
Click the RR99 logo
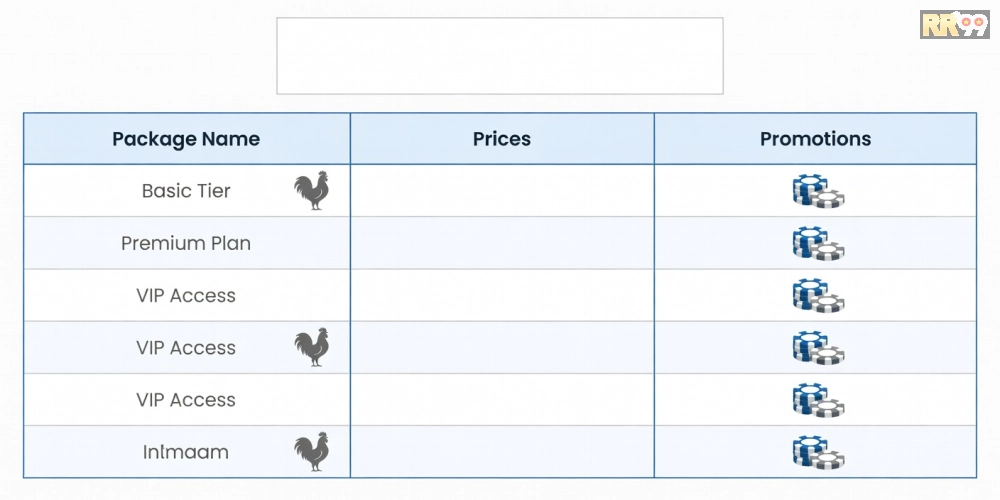pos(953,24)
